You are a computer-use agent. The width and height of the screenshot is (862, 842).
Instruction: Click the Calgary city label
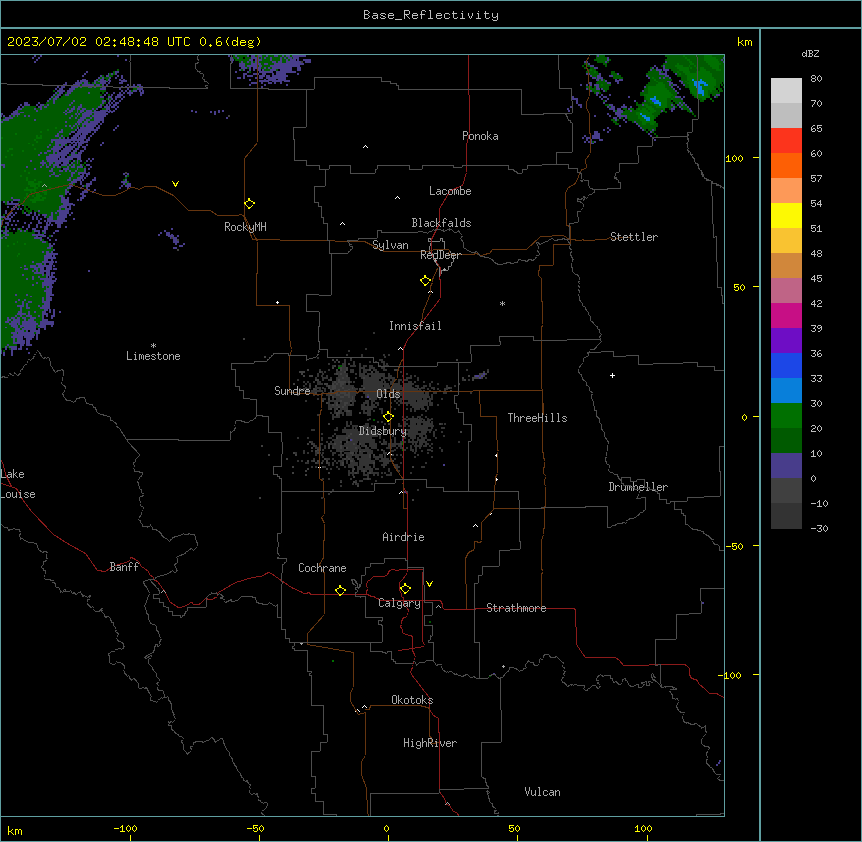pos(399,603)
